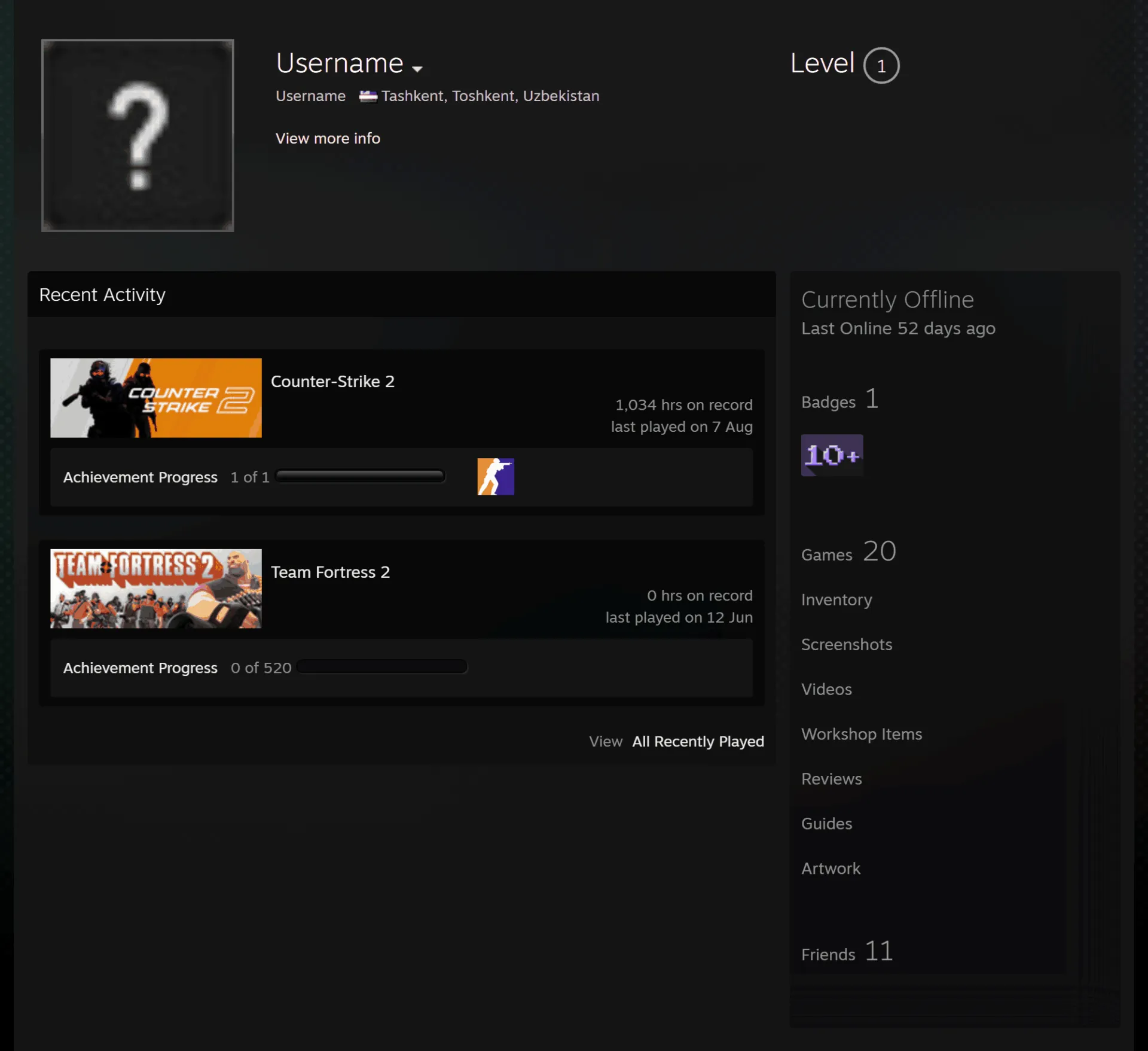Open the Guides section
Screen dimensions: 1148x1051
pyautogui.click(x=826, y=824)
